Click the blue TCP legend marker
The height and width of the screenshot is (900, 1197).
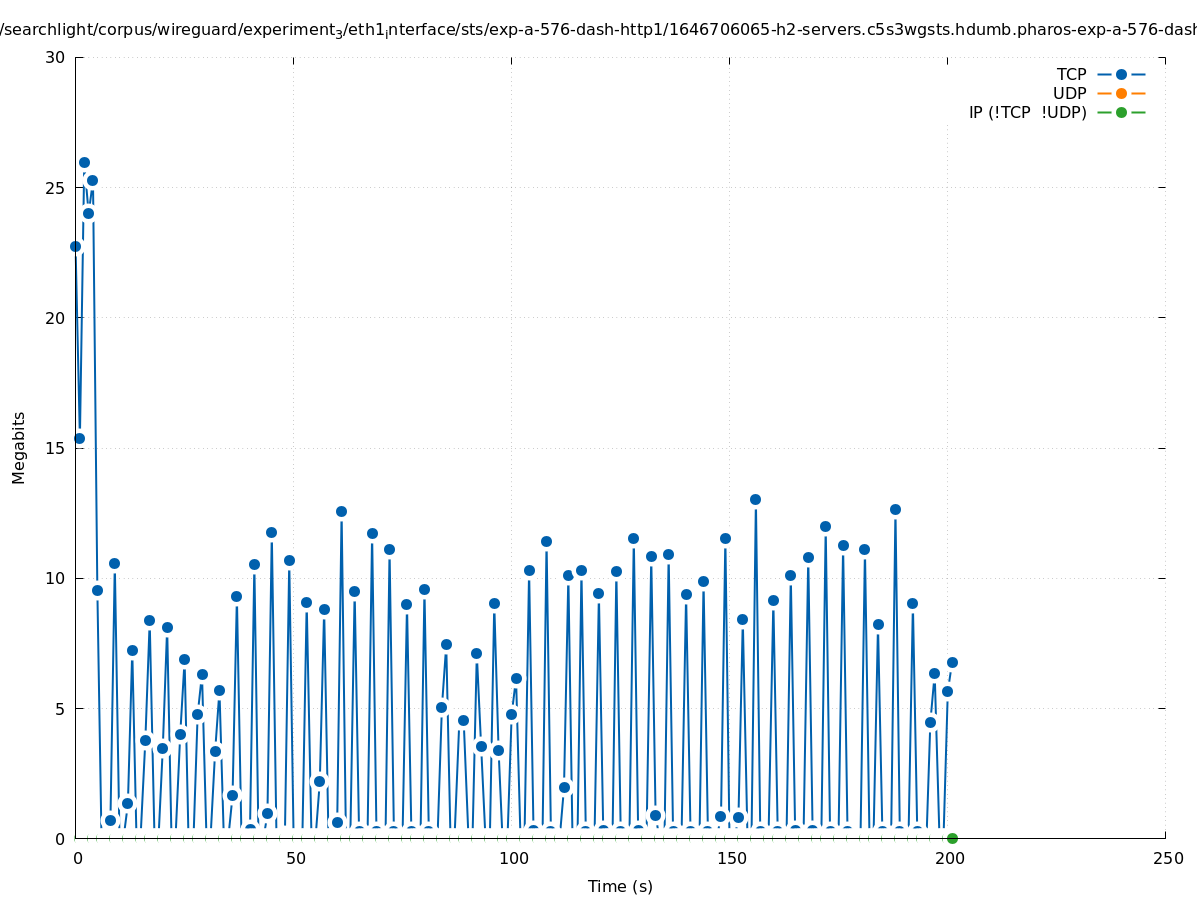(x=1121, y=75)
